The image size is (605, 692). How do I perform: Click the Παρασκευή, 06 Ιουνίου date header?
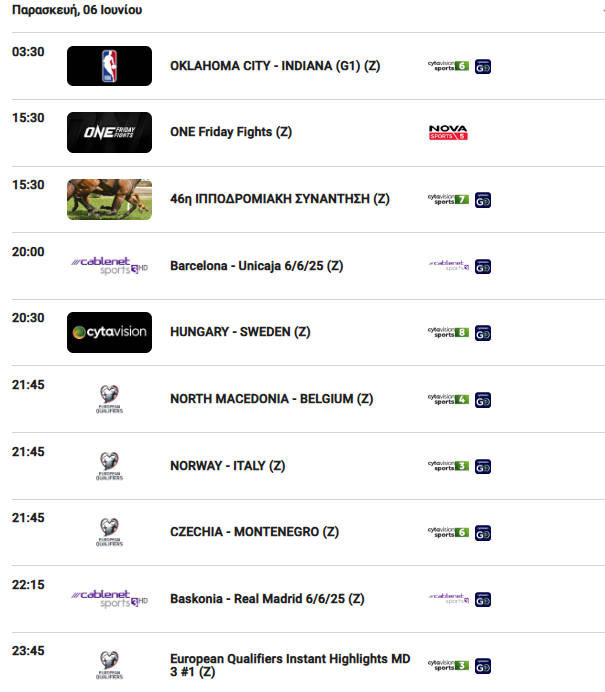[x=77, y=10]
